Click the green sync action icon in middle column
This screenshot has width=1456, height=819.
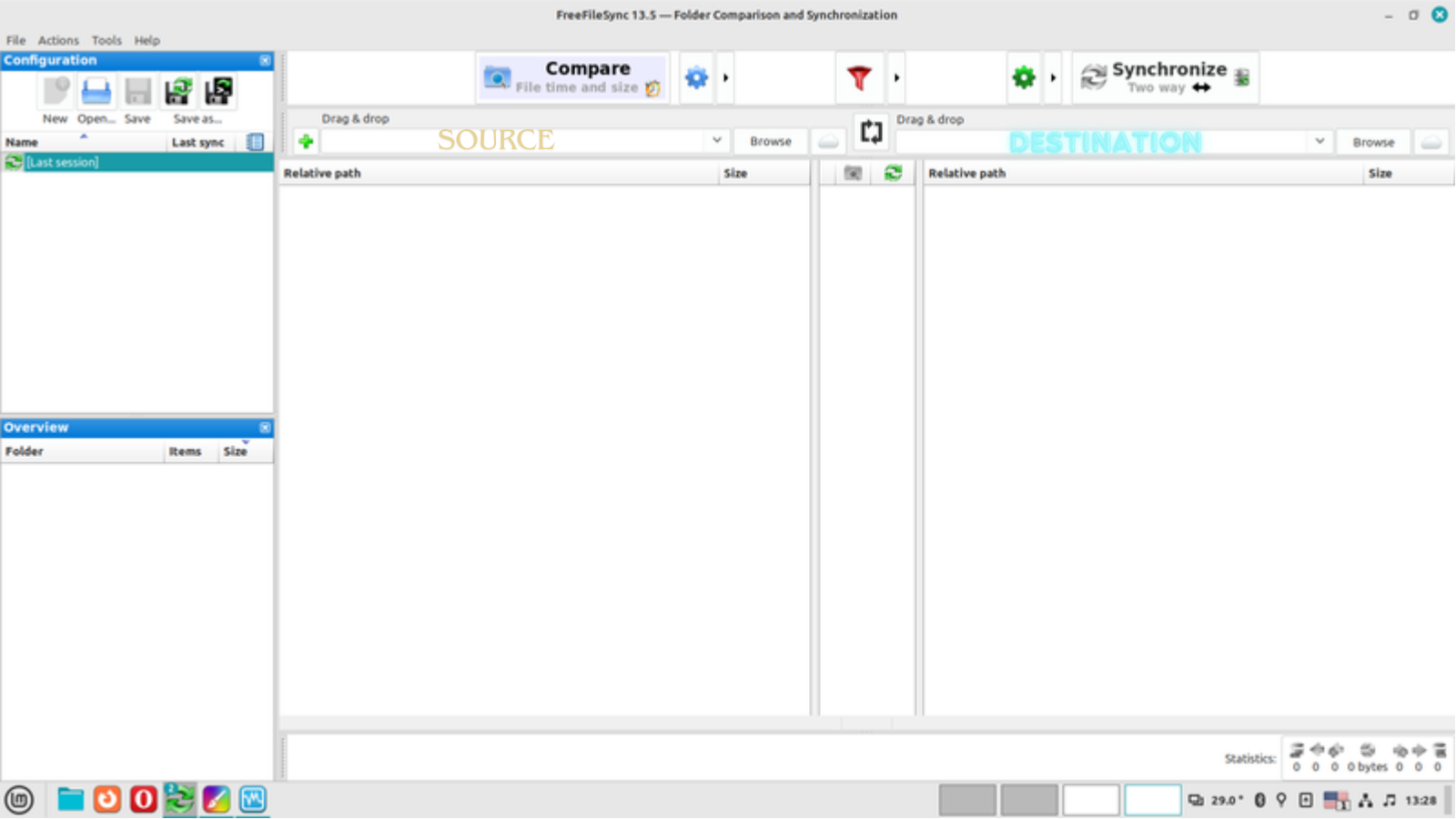coord(893,173)
